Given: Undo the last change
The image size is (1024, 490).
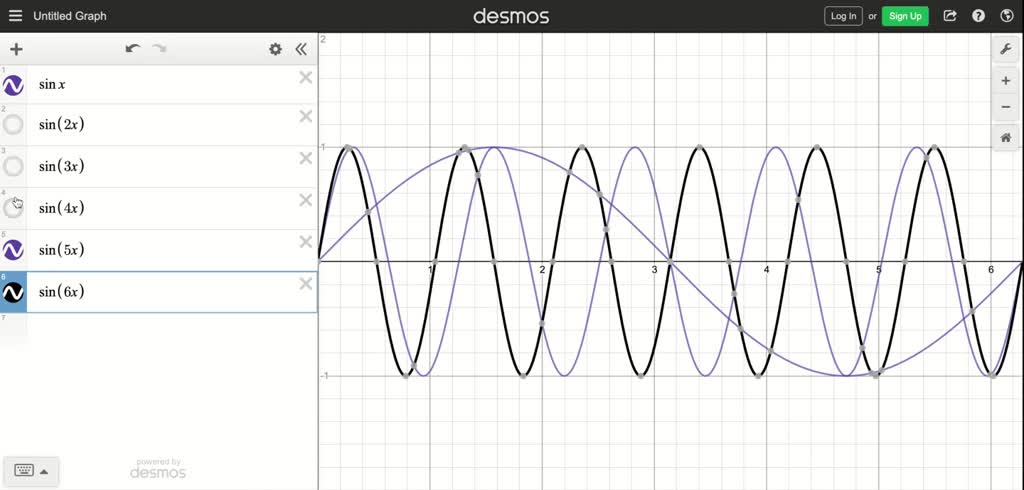Looking at the screenshot, I should (x=133, y=49).
